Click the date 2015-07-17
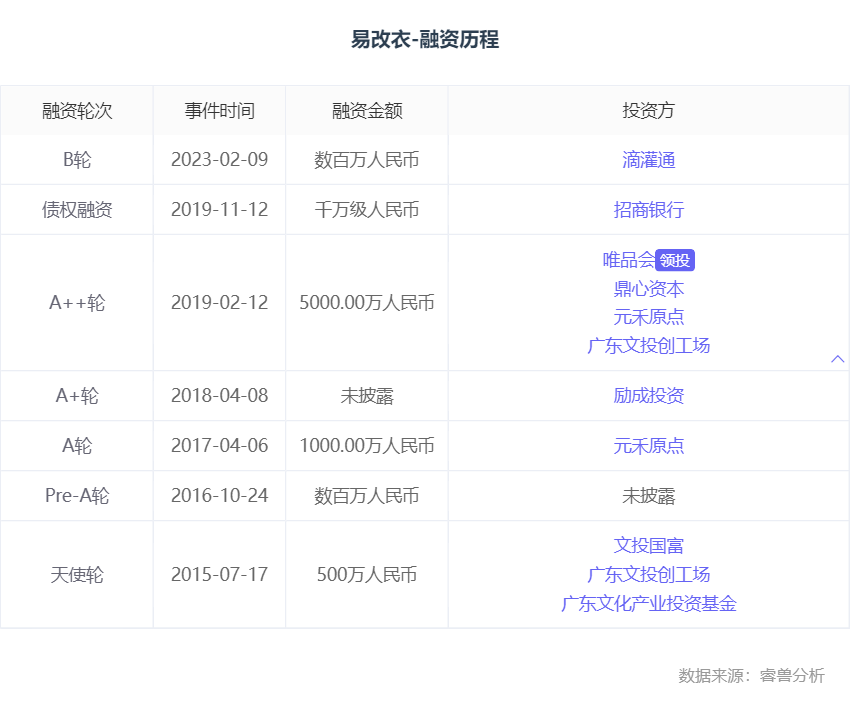The width and height of the screenshot is (850, 720). coord(220,575)
